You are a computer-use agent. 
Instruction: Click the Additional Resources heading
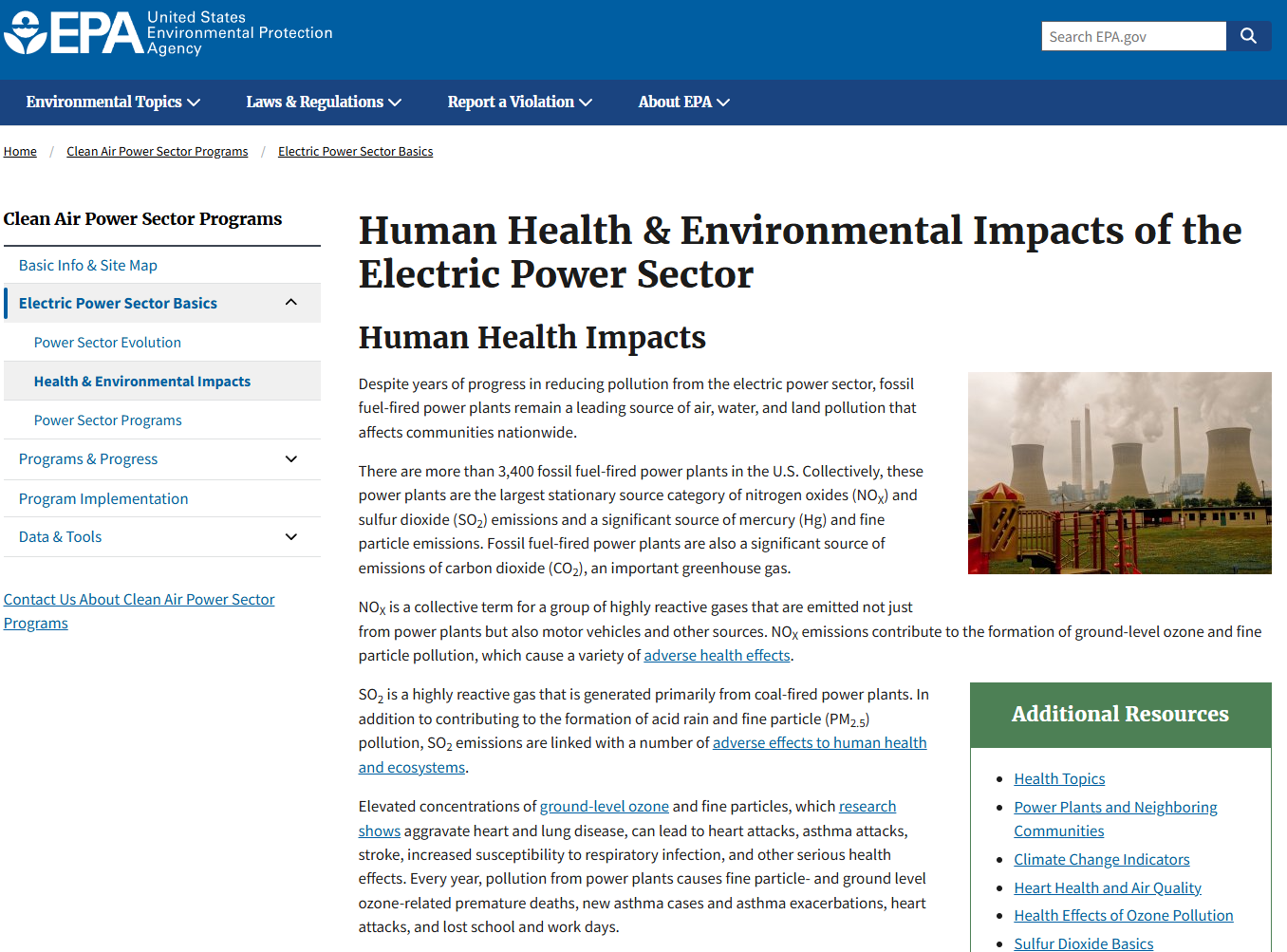tap(1120, 715)
